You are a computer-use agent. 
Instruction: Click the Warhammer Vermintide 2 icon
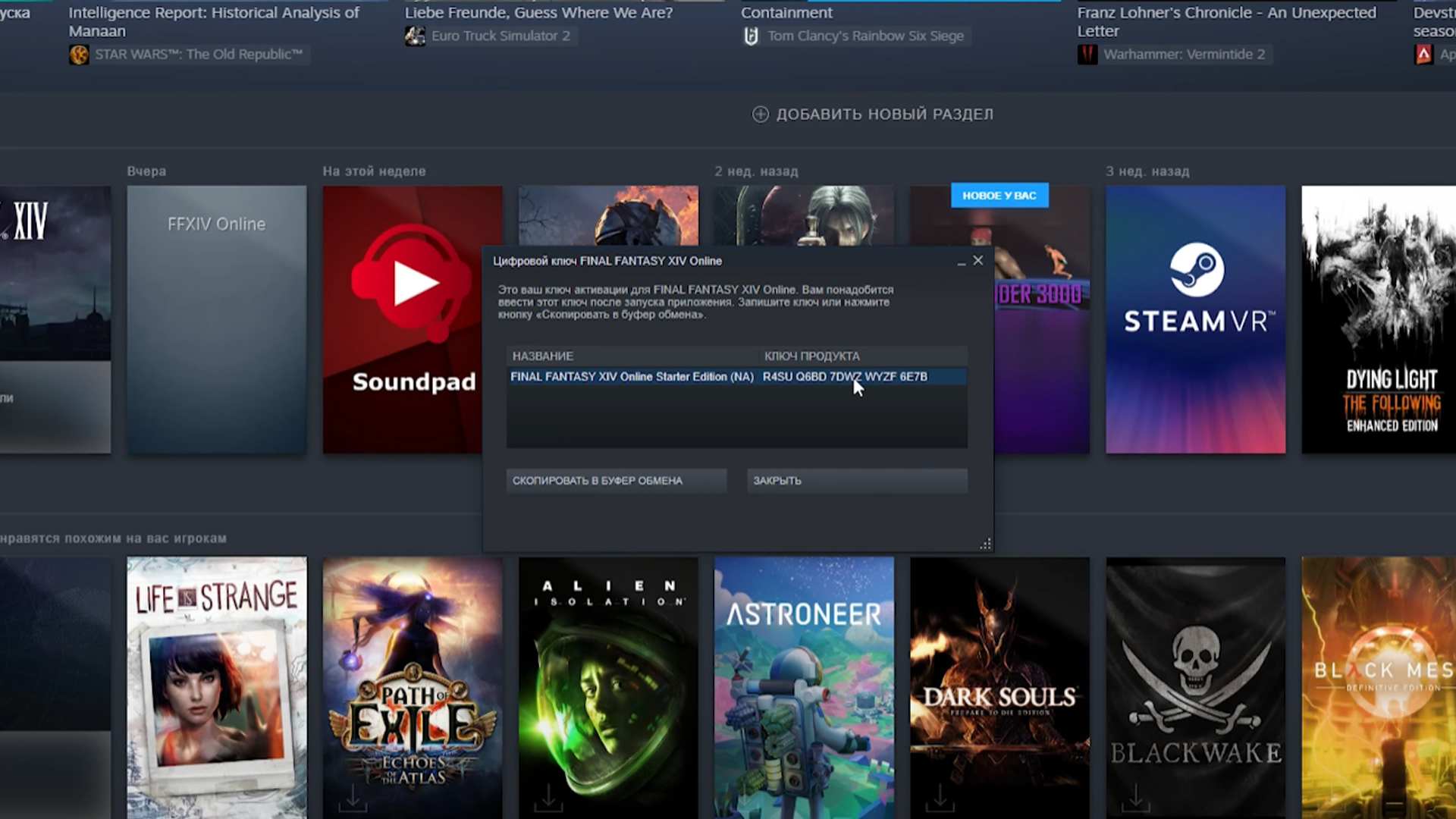click(1087, 55)
